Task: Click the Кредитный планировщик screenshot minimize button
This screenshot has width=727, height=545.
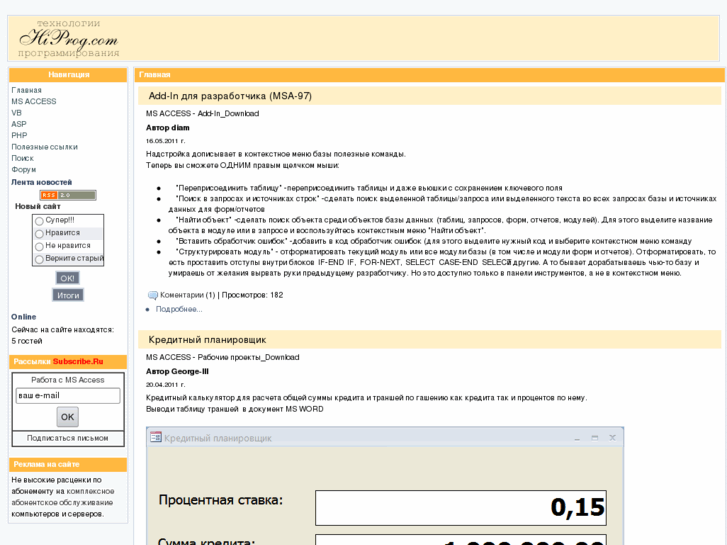Action: coord(577,438)
